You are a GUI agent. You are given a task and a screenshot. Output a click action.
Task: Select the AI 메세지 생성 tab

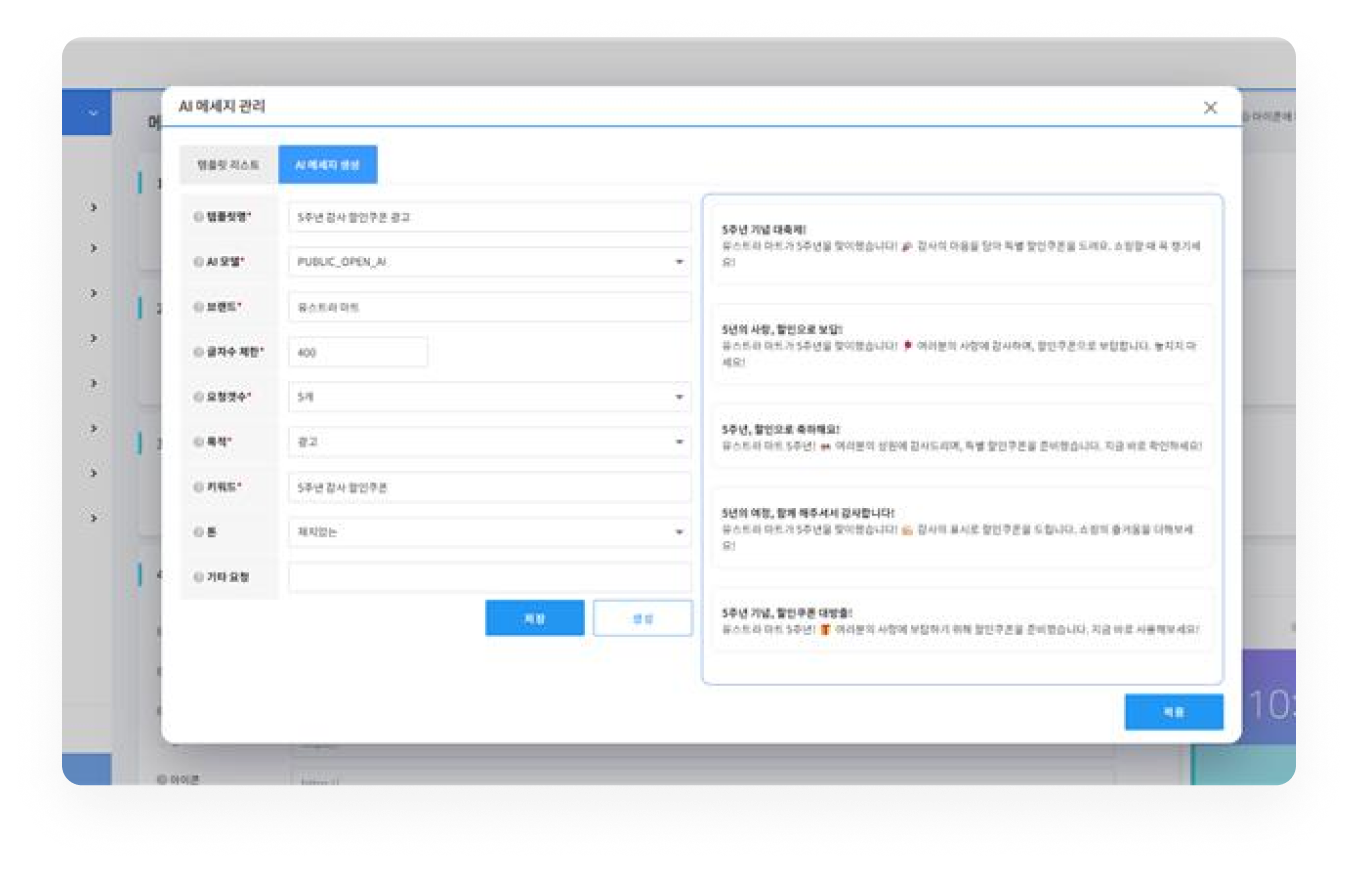(x=327, y=164)
